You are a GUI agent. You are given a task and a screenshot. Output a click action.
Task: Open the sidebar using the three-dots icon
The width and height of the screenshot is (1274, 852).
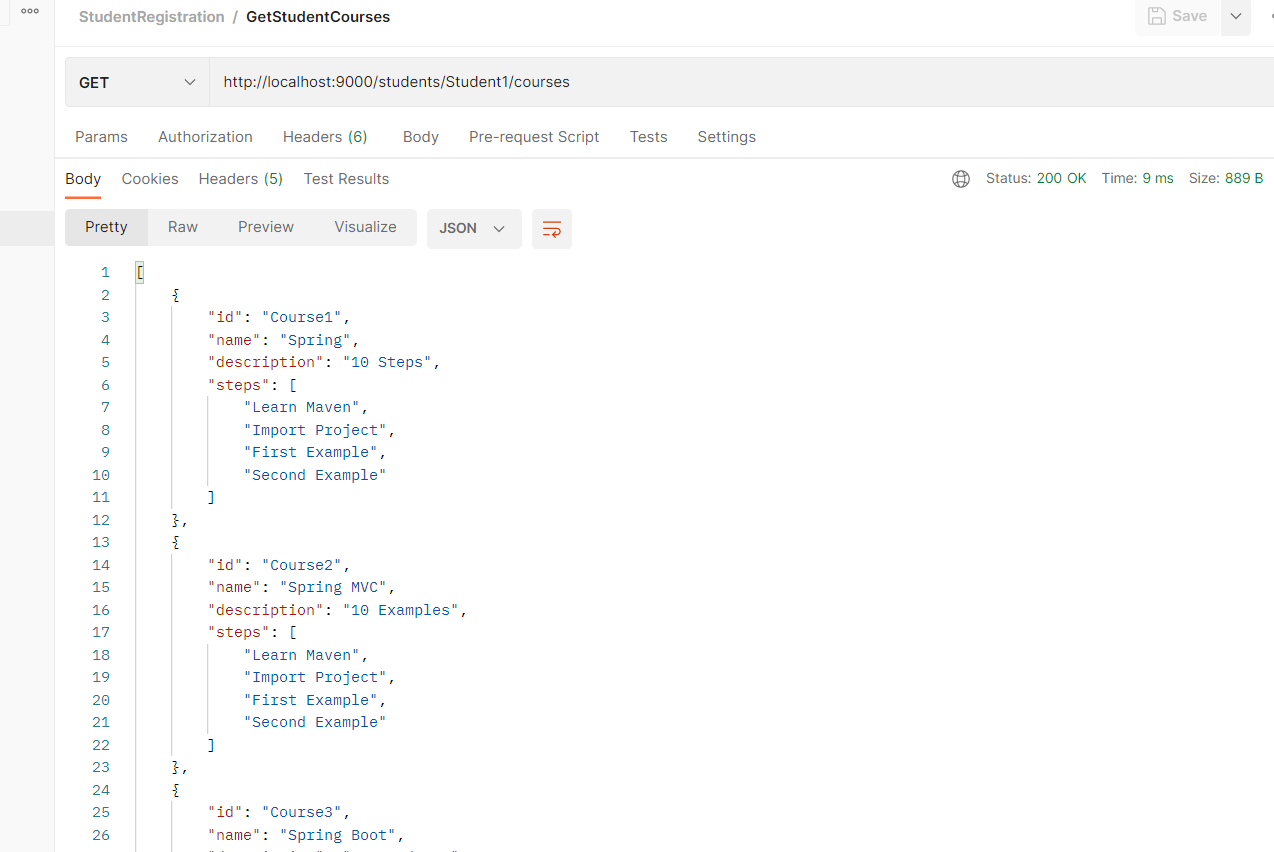[x=28, y=12]
